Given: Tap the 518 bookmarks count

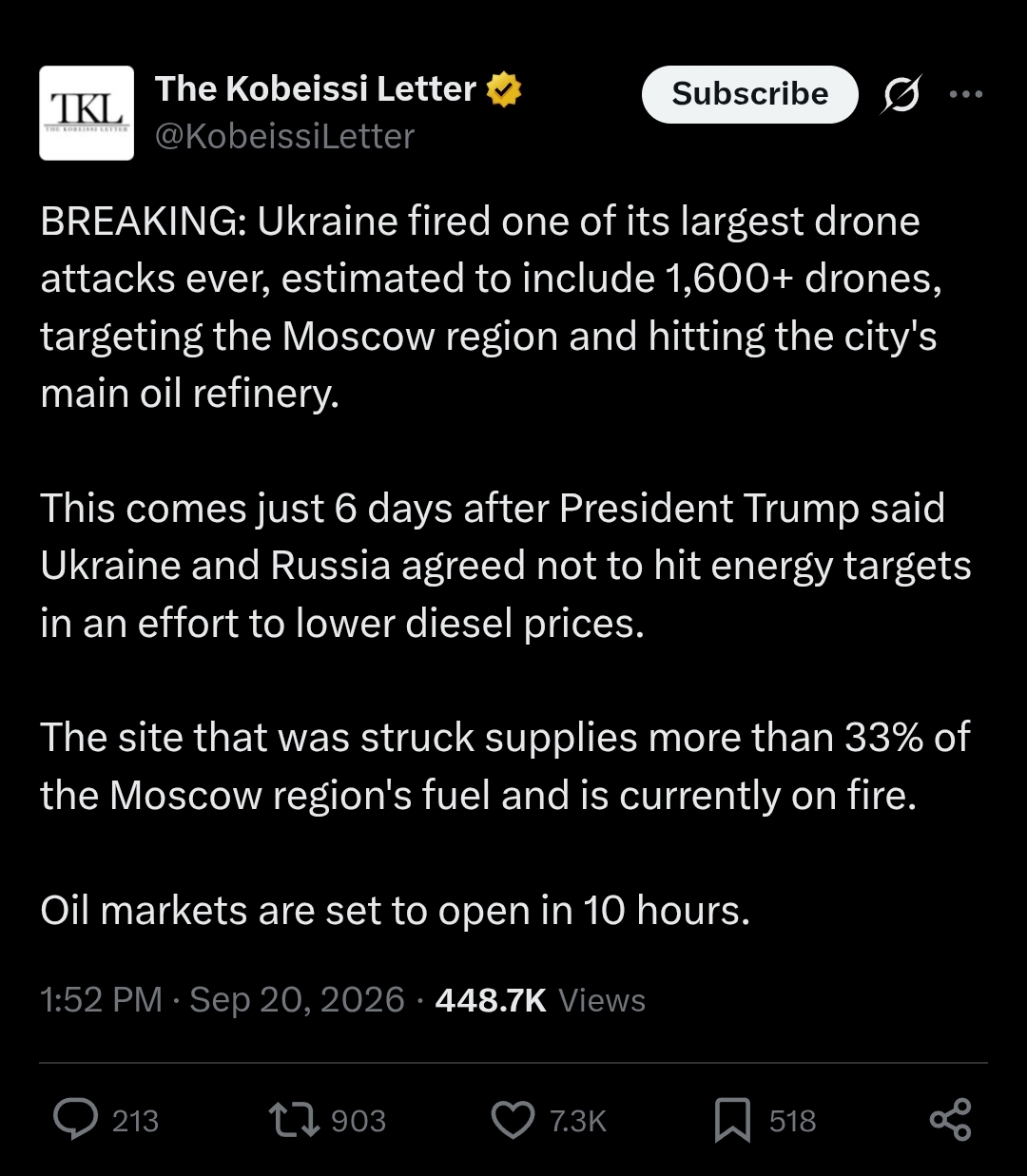Looking at the screenshot, I should (x=793, y=1121).
